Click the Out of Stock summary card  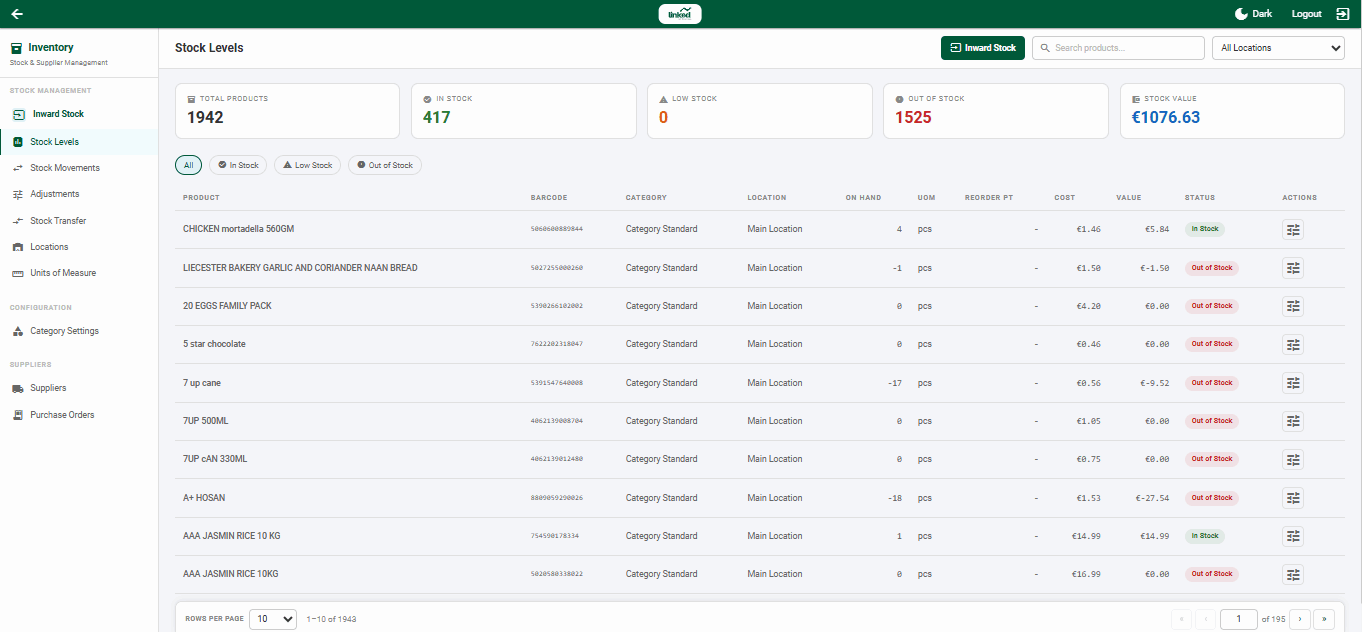click(995, 111)
